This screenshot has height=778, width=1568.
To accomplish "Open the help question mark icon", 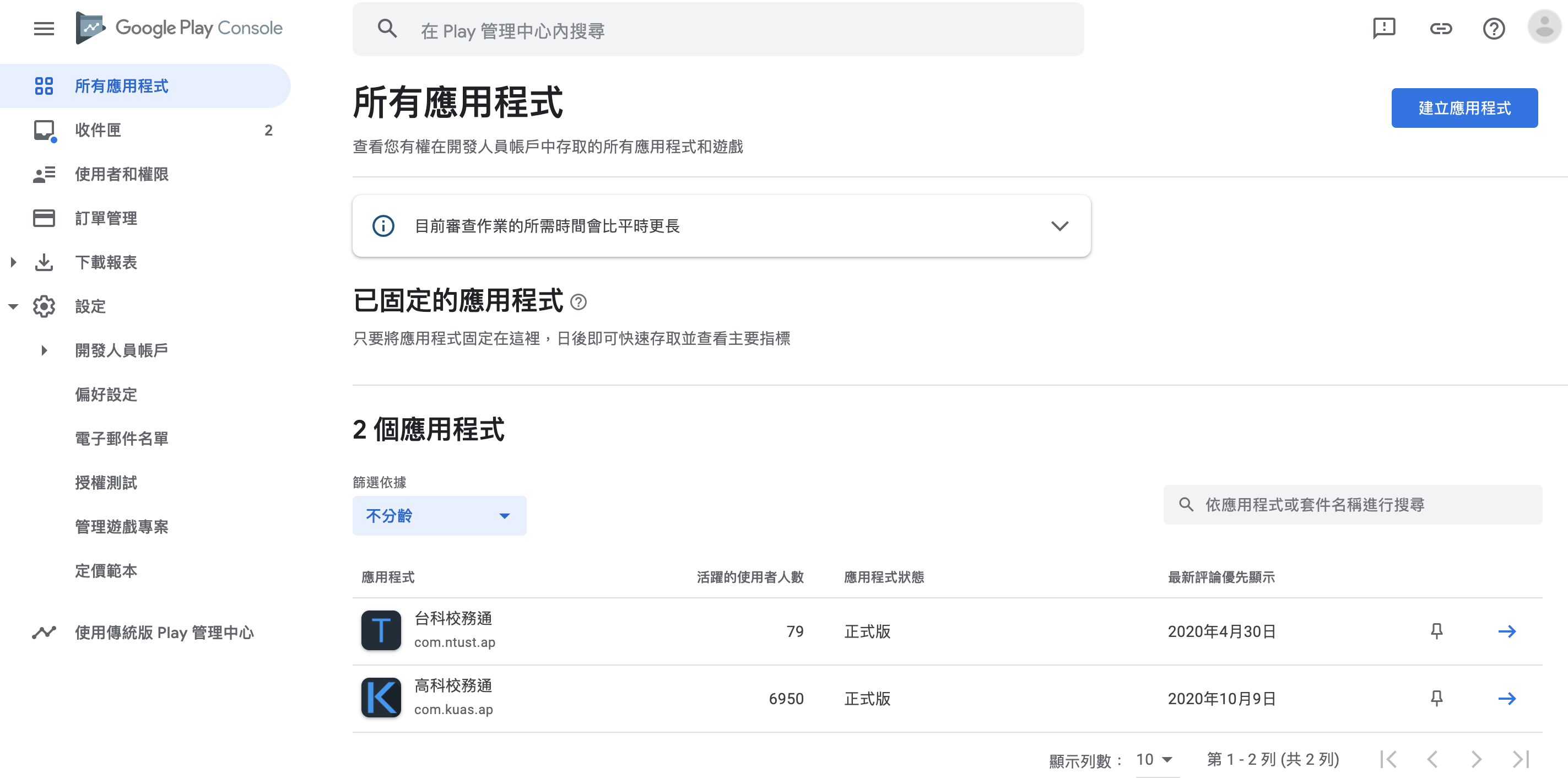I will pos(1493,29).
